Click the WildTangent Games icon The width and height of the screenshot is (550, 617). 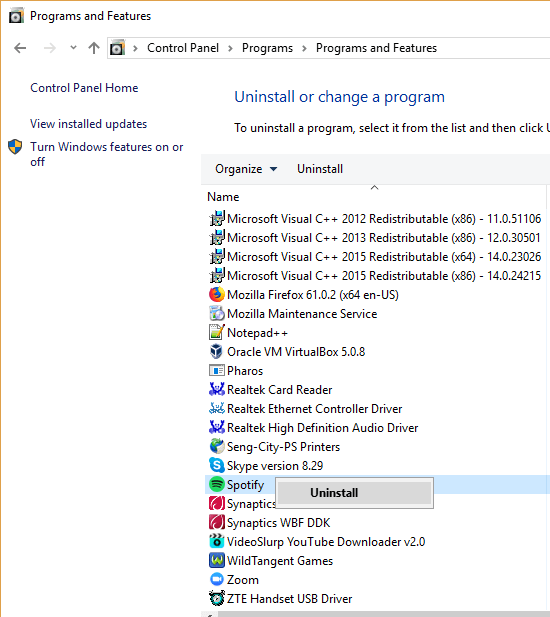pos(217,560)
